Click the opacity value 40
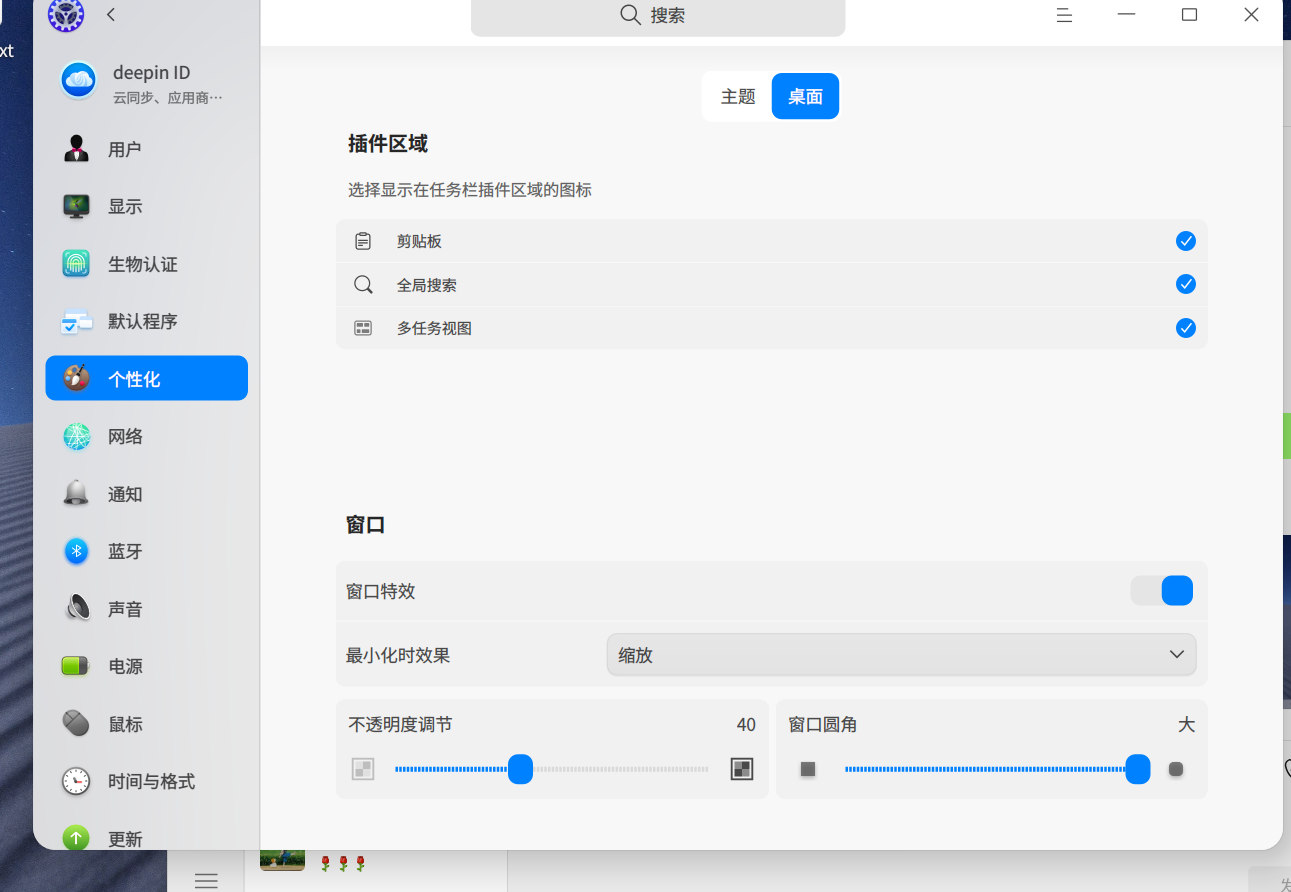Screen dimensions: 1291x892 [x=746, y=725]
